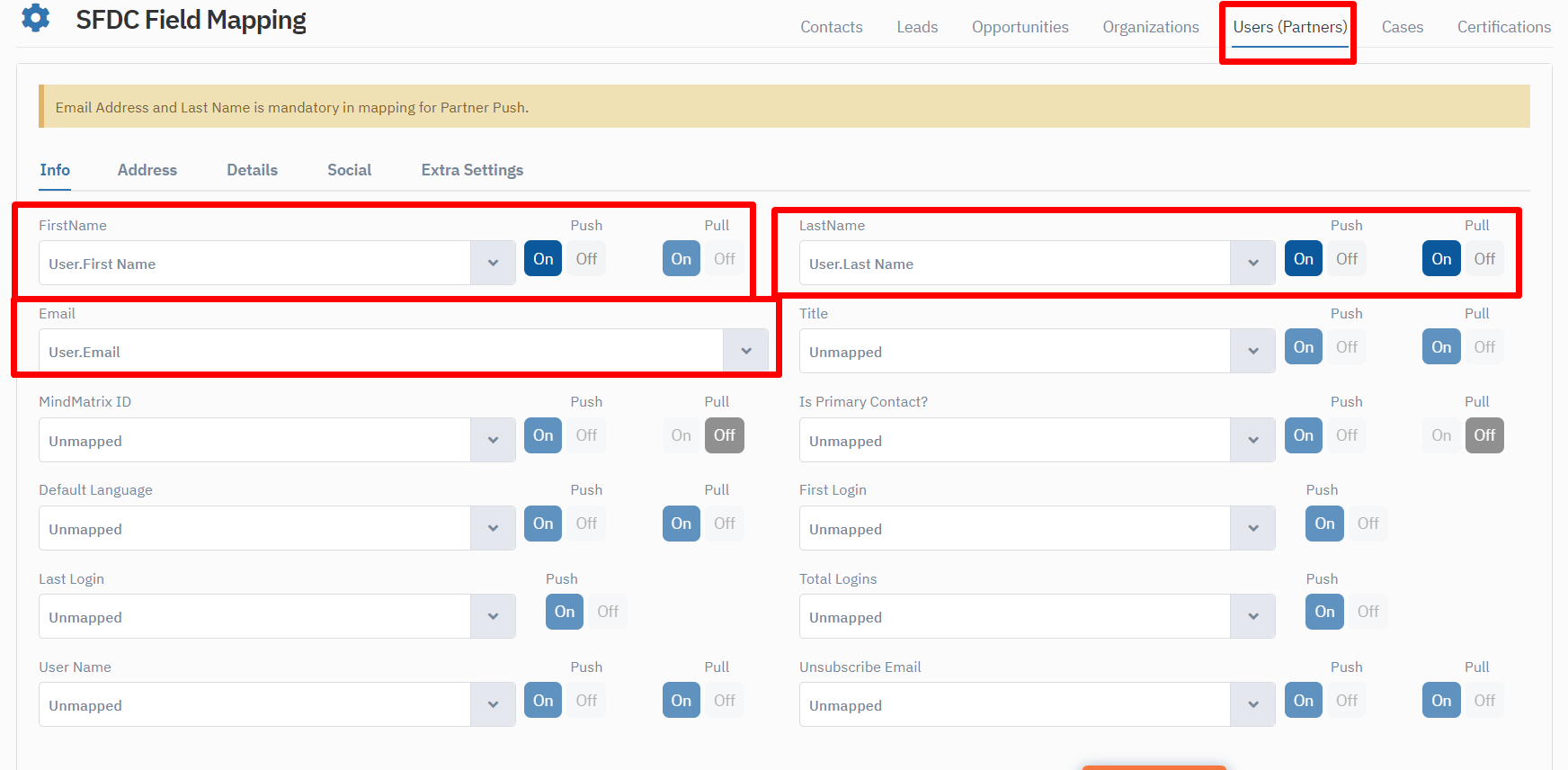Expand the MindMatrix ID dropdown arrow

(x=493, y=440)
